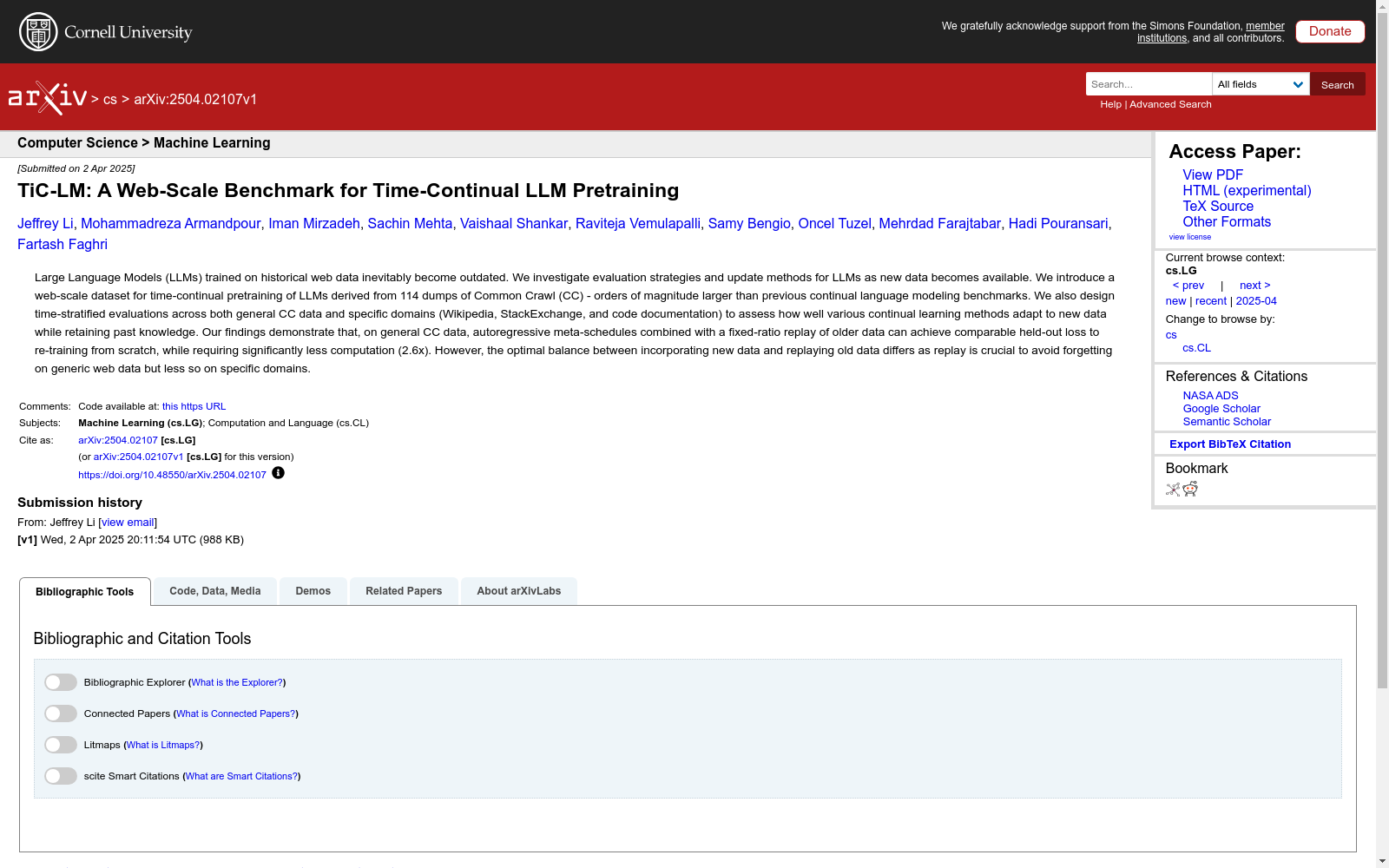Change browse context to cs.CL
The image size is (1389, 868).
click(1196, 348)
